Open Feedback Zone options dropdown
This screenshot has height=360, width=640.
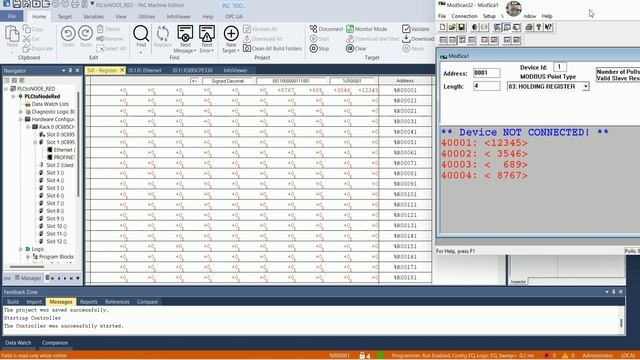607,292
